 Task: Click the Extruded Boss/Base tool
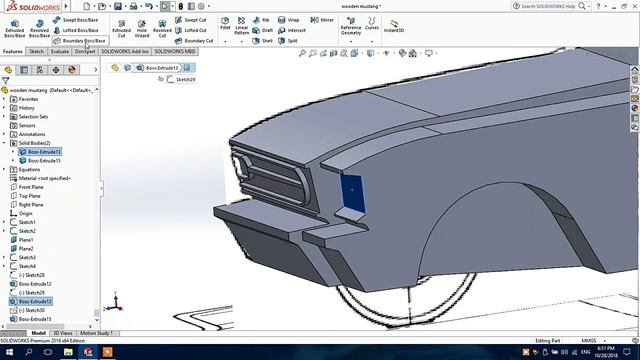[x=15, y=29]
